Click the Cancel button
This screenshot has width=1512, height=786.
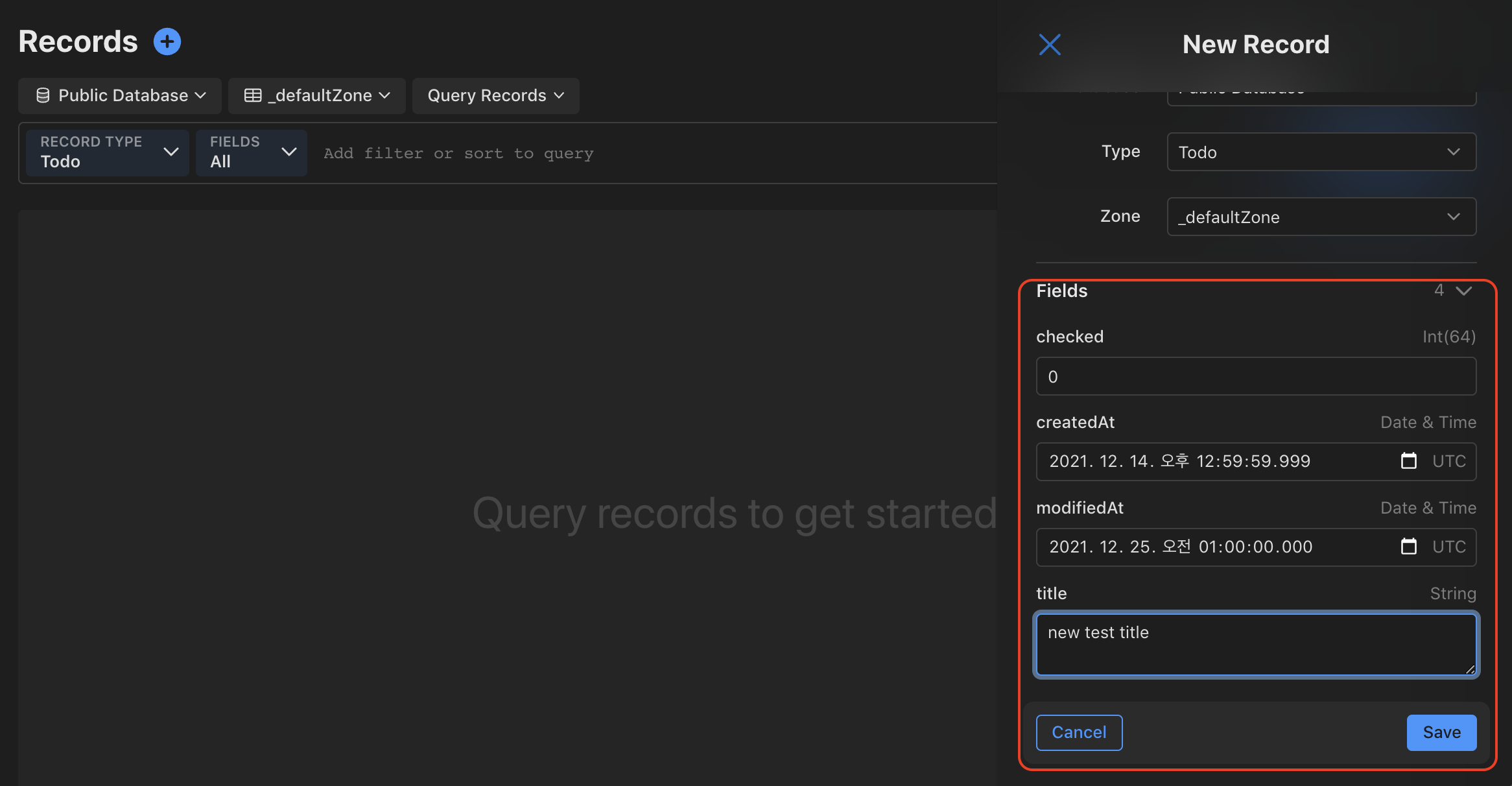tap(1079, 732)
